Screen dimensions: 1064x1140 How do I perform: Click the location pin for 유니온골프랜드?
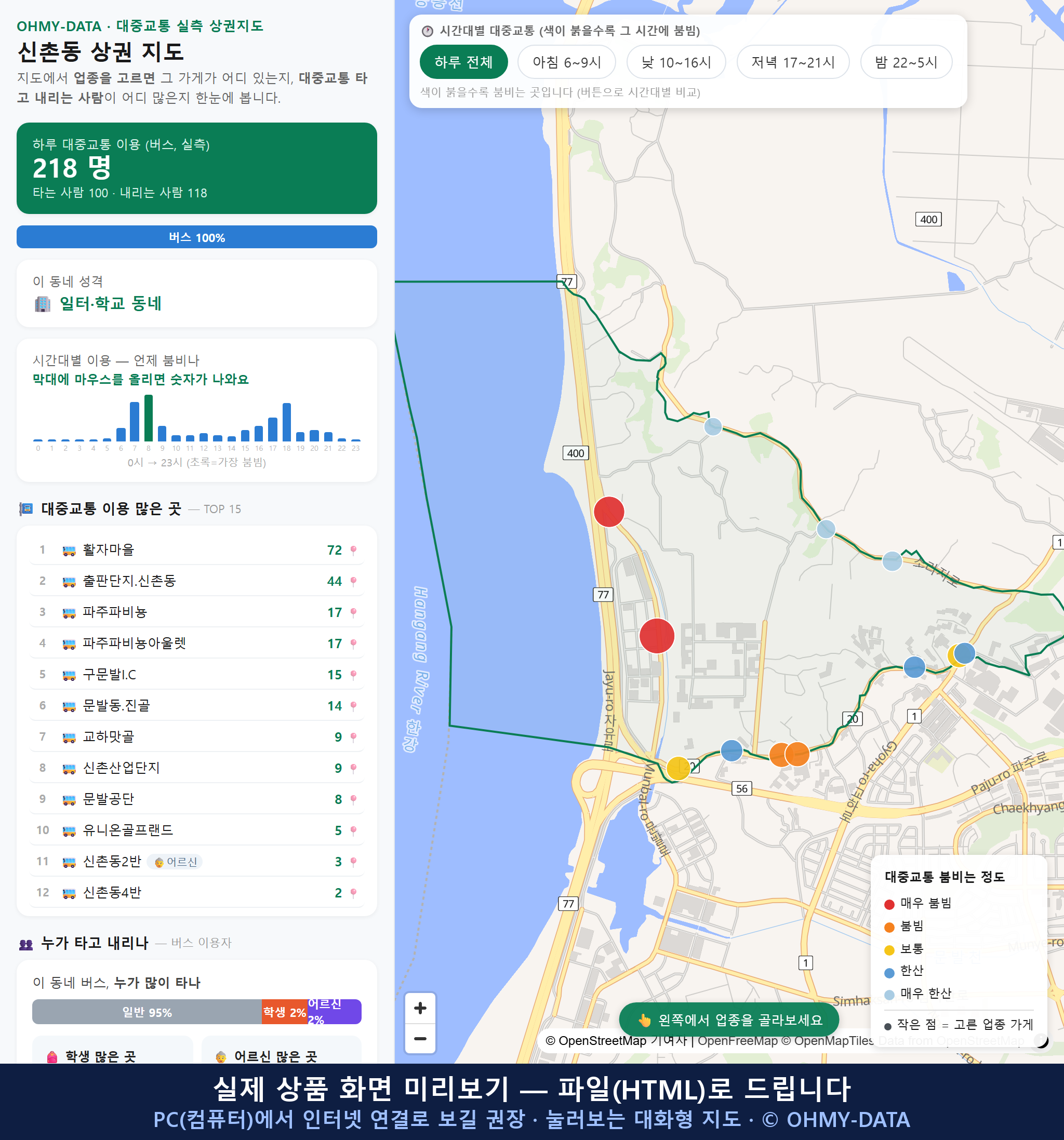353,830
